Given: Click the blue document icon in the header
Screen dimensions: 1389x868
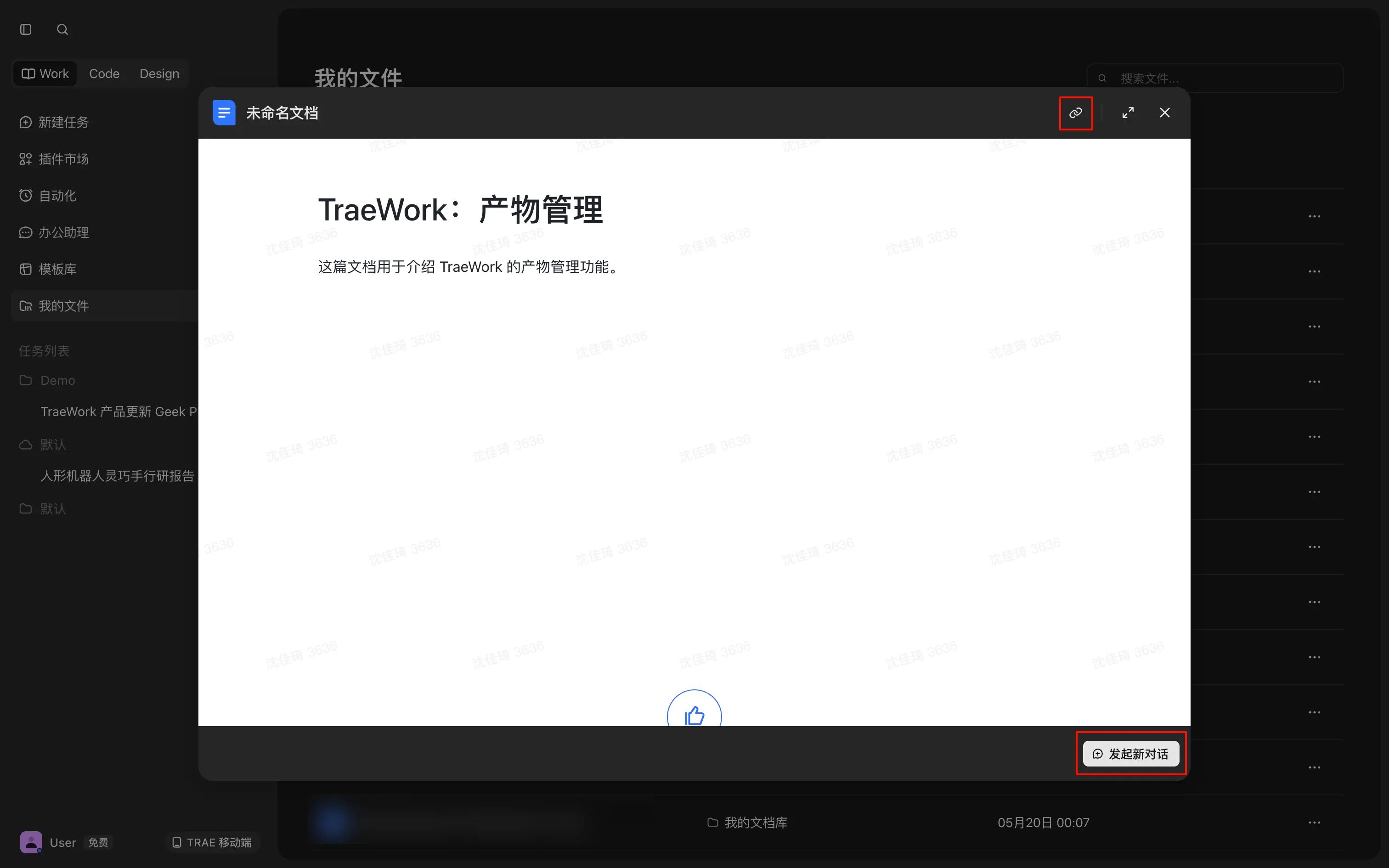Looking at the screenshot, I should 224,113.
